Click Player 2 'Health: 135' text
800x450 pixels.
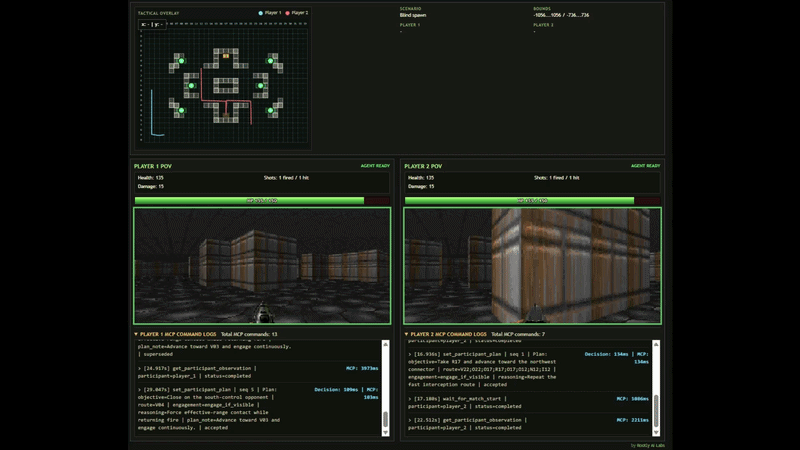421,178
